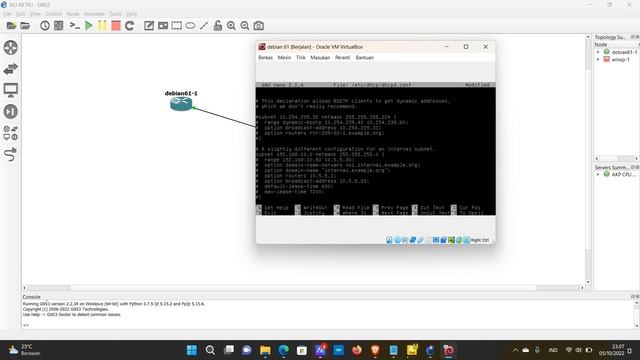
Task: Click the Topology Summary horizontal scrollbar
Action: (616, 158)
